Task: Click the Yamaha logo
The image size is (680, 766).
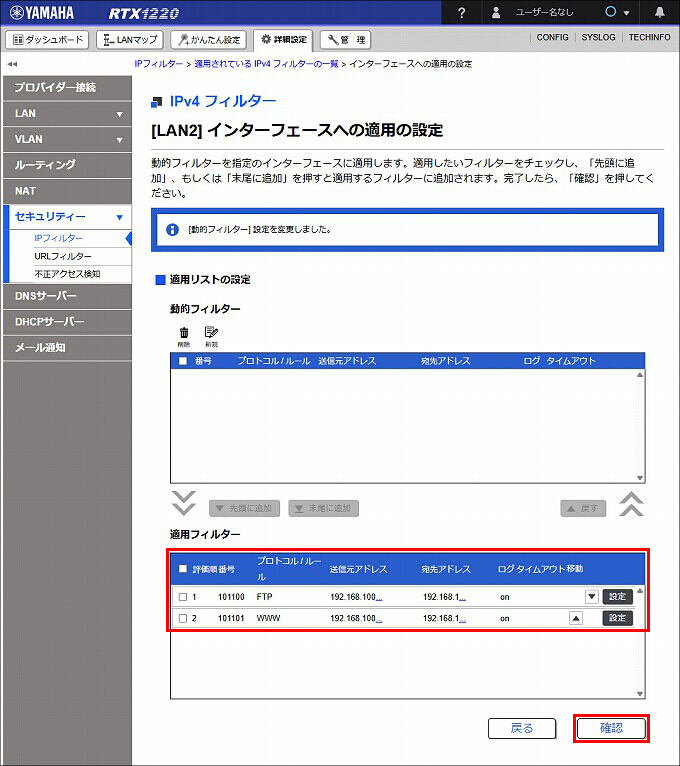Action: 42,13
